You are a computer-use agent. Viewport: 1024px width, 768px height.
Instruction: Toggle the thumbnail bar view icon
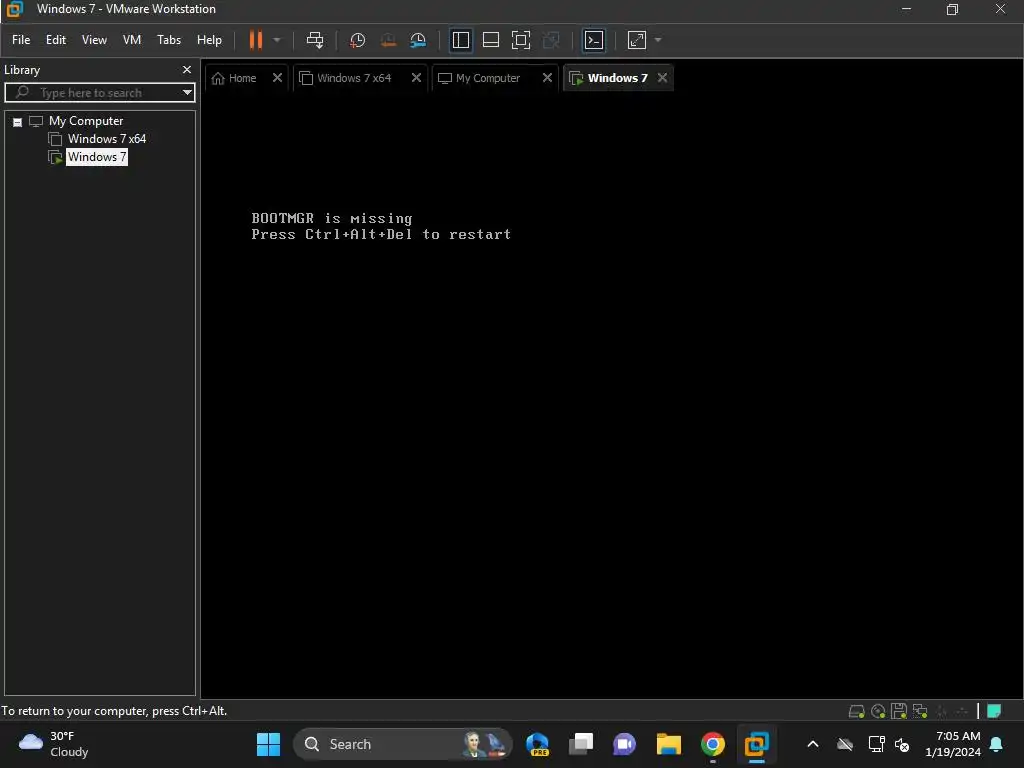[x=490, y=40]
